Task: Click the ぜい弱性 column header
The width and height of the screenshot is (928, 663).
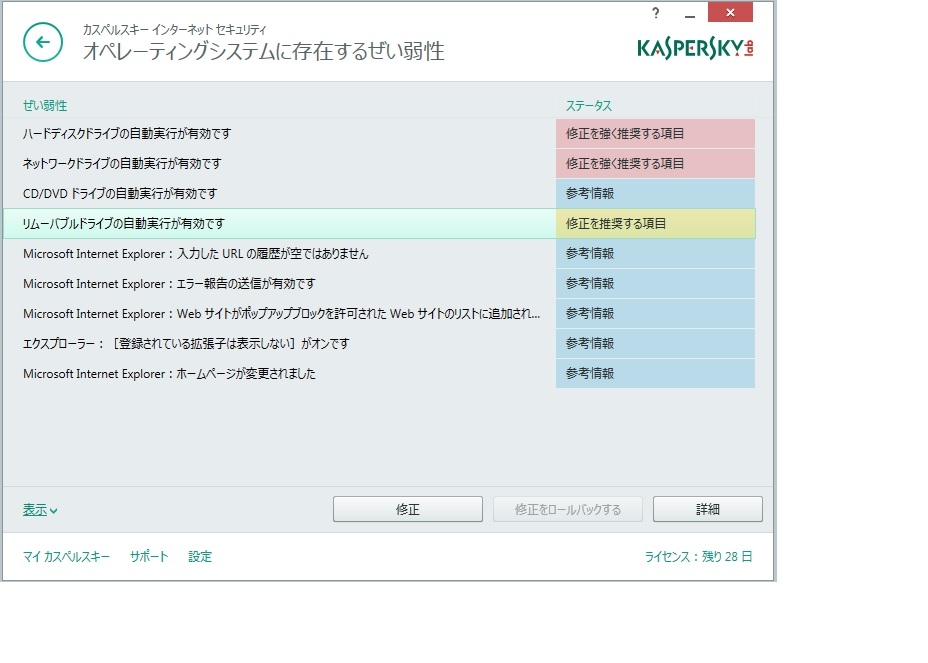Action: 45,105
